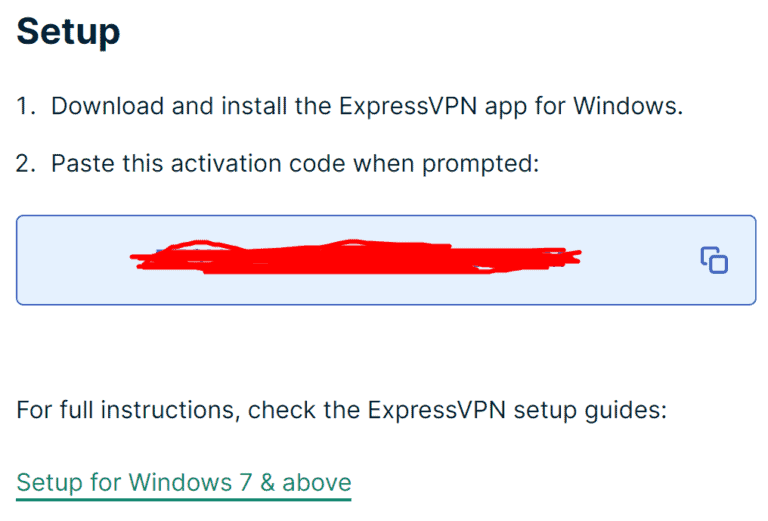Copy the activation code with the copy icon
This screenshot has width=768, height=521.
click(x=713, y=260)
